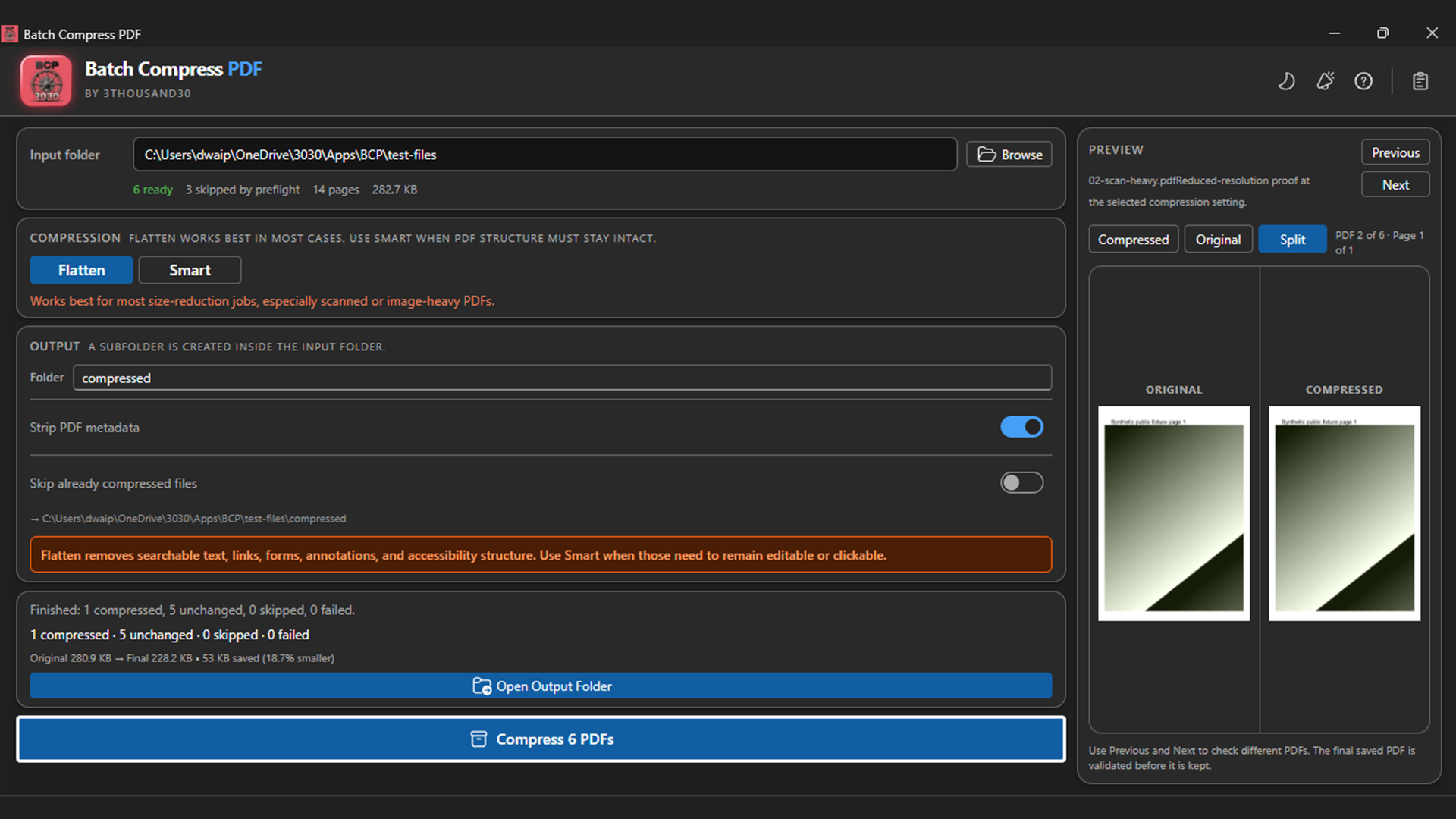Screen dimensions: 1456x819
Task: Select Smart compression mode
Action: pos(190,271)
